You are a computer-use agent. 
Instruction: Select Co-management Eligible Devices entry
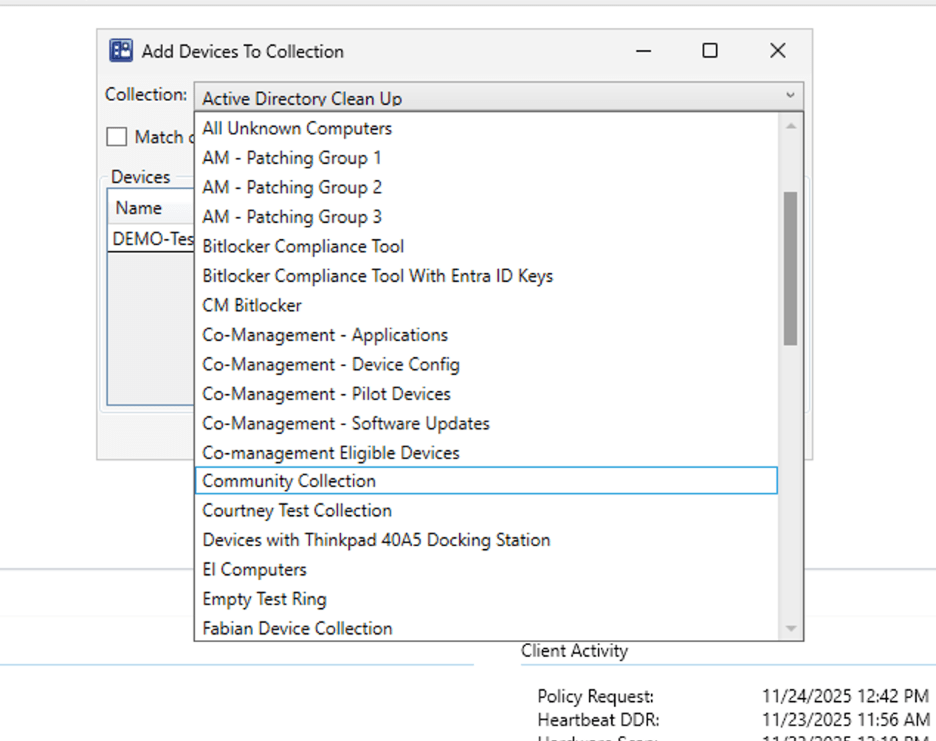[331, 453]
